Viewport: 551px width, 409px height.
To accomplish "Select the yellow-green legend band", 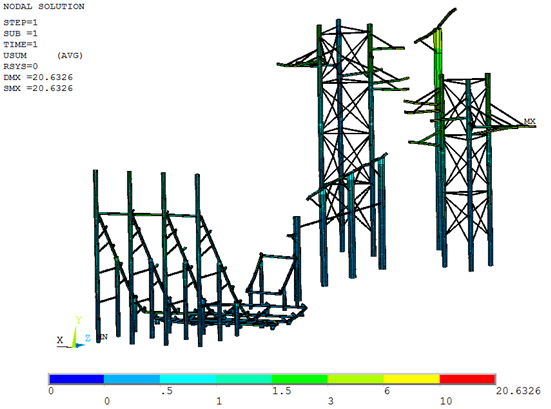I will [x=356, y=379].
